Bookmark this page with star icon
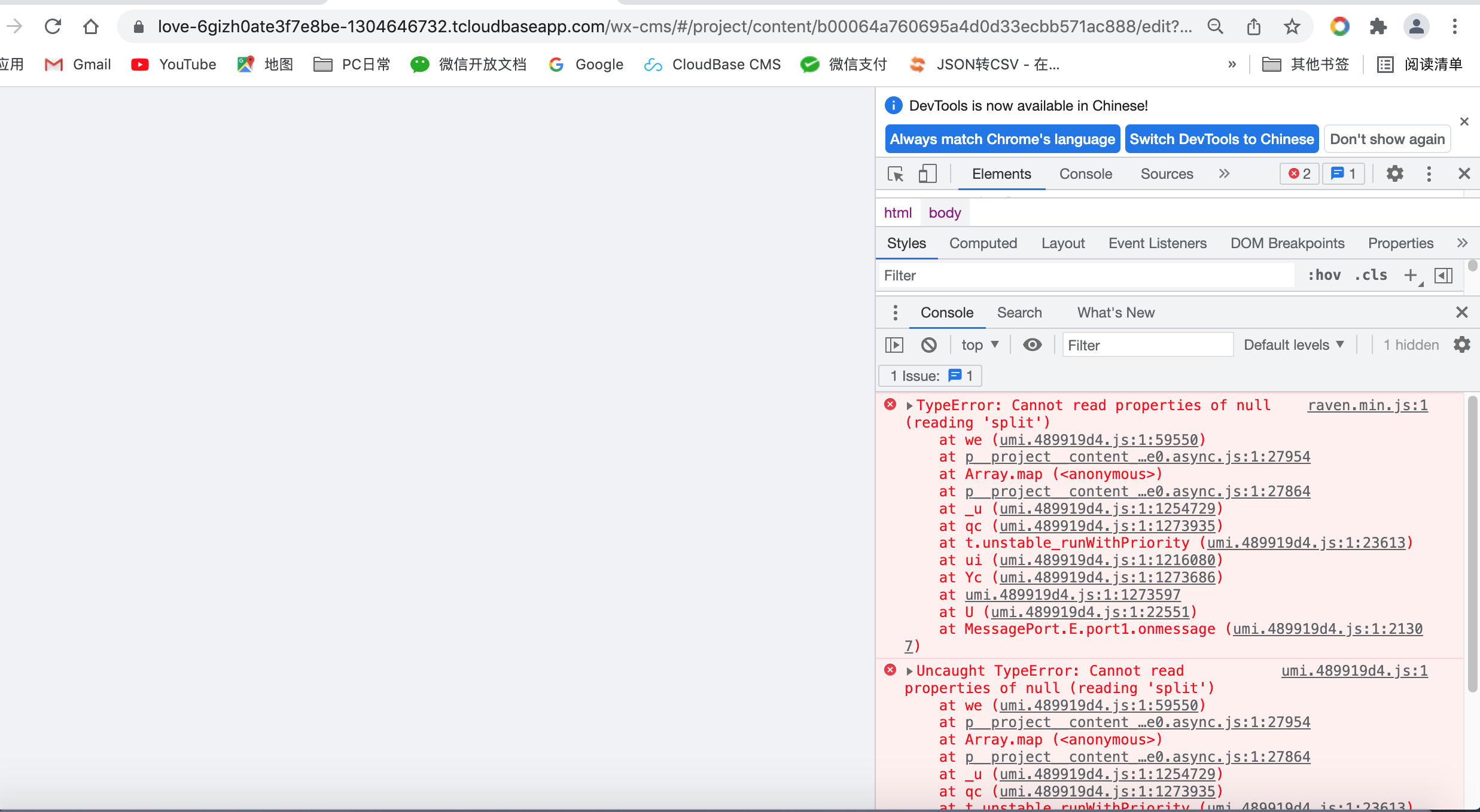 point(1292,26)
